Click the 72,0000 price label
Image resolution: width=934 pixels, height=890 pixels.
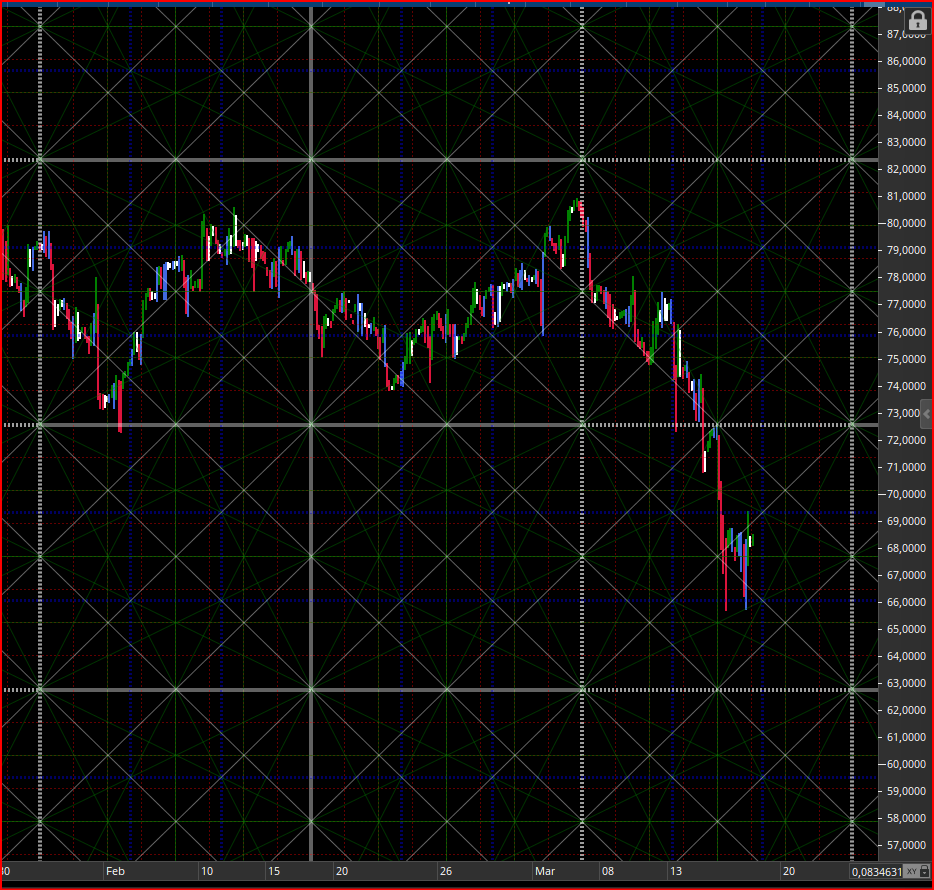(x=906, y=440)
